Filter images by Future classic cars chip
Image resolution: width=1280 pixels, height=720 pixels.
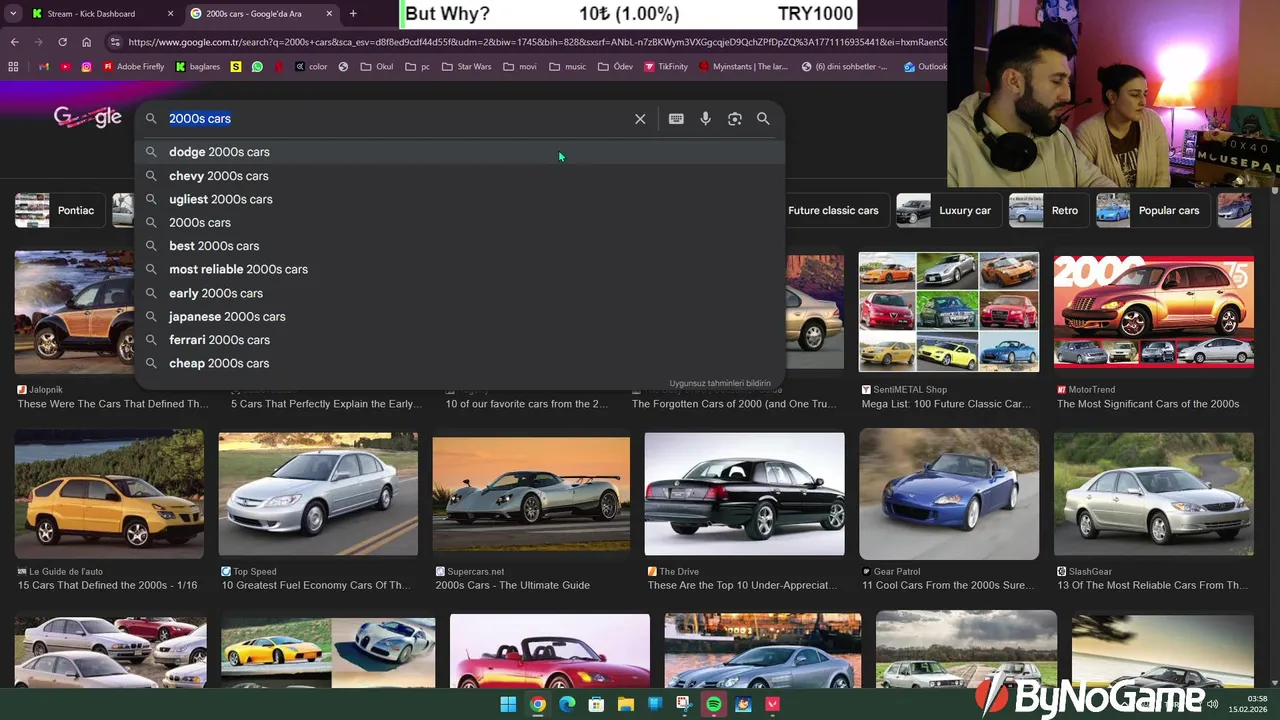pos(833,211)
